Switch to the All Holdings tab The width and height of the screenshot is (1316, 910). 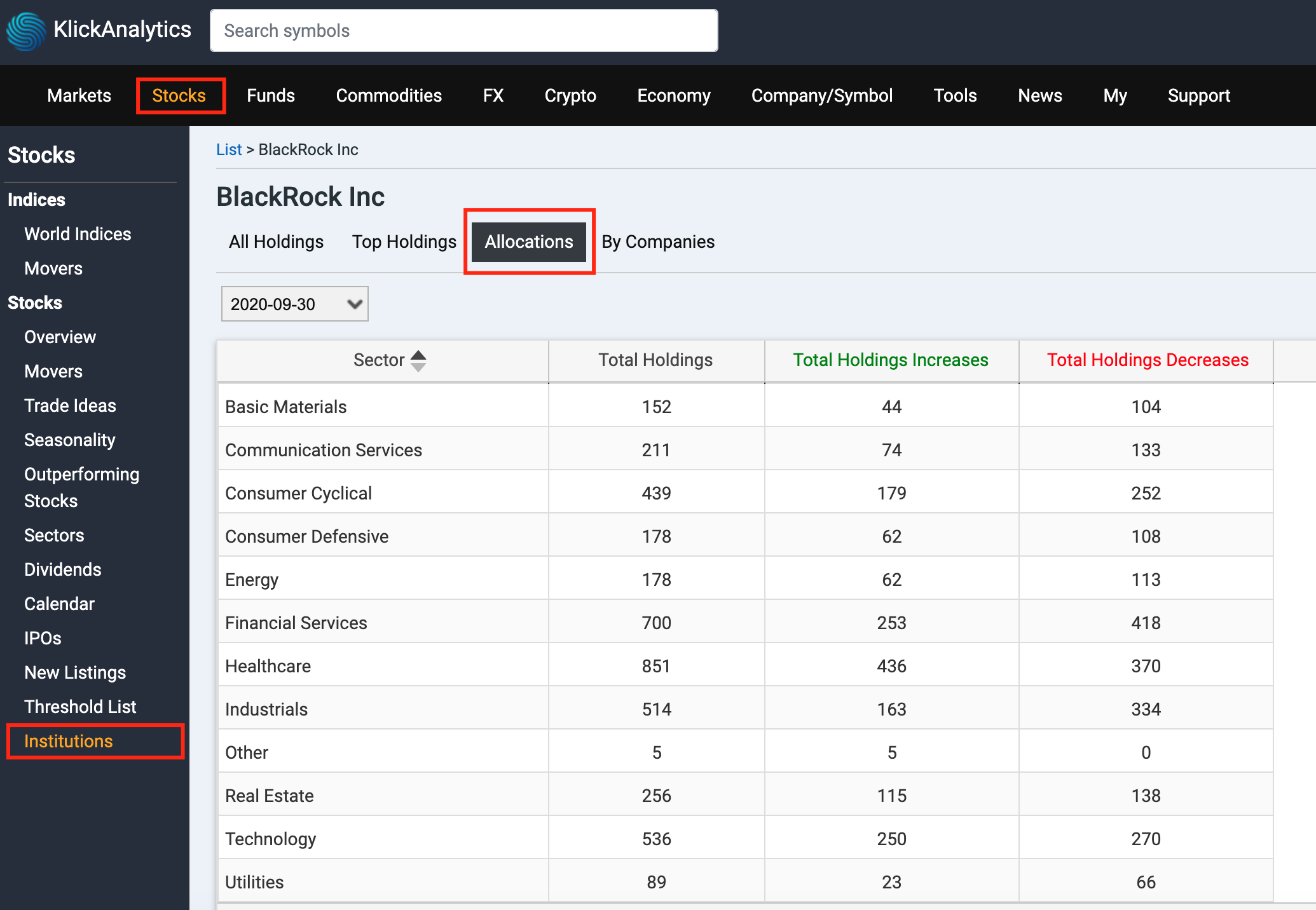276,241
